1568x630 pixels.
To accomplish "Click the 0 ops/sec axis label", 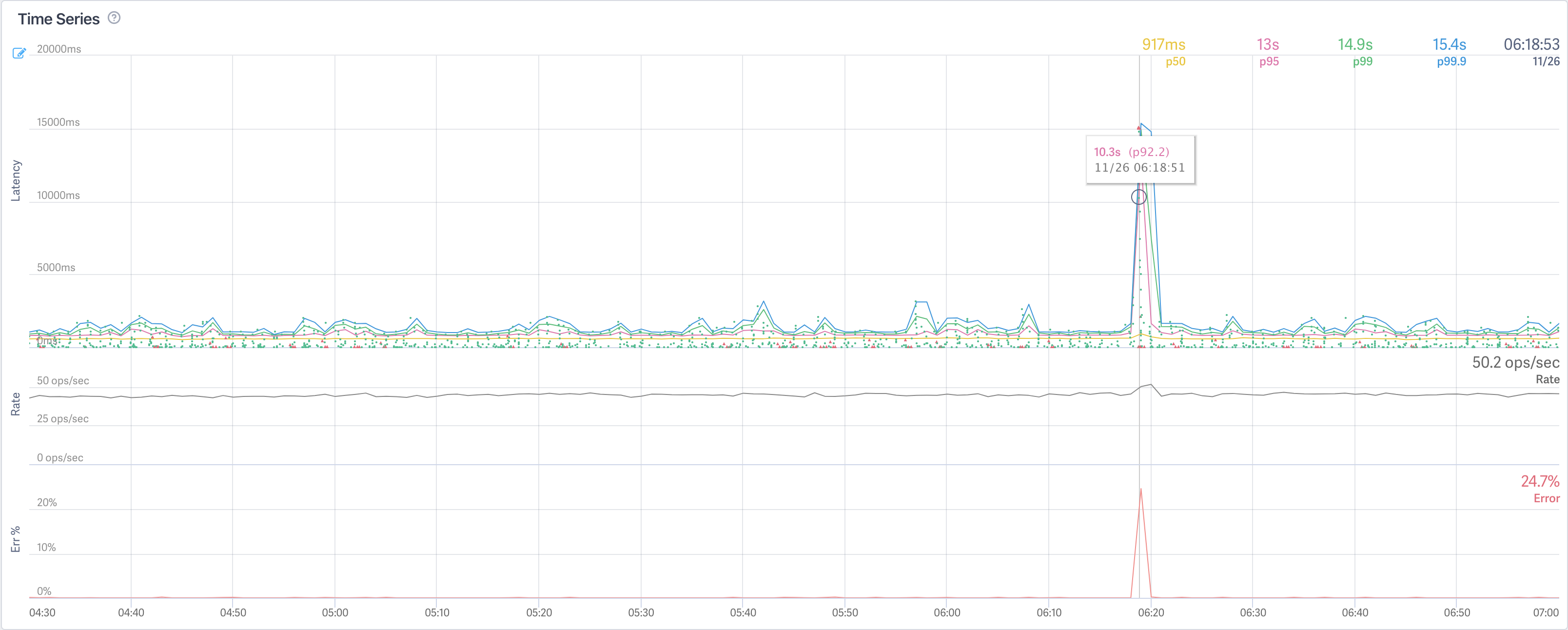I will point(59,458).
